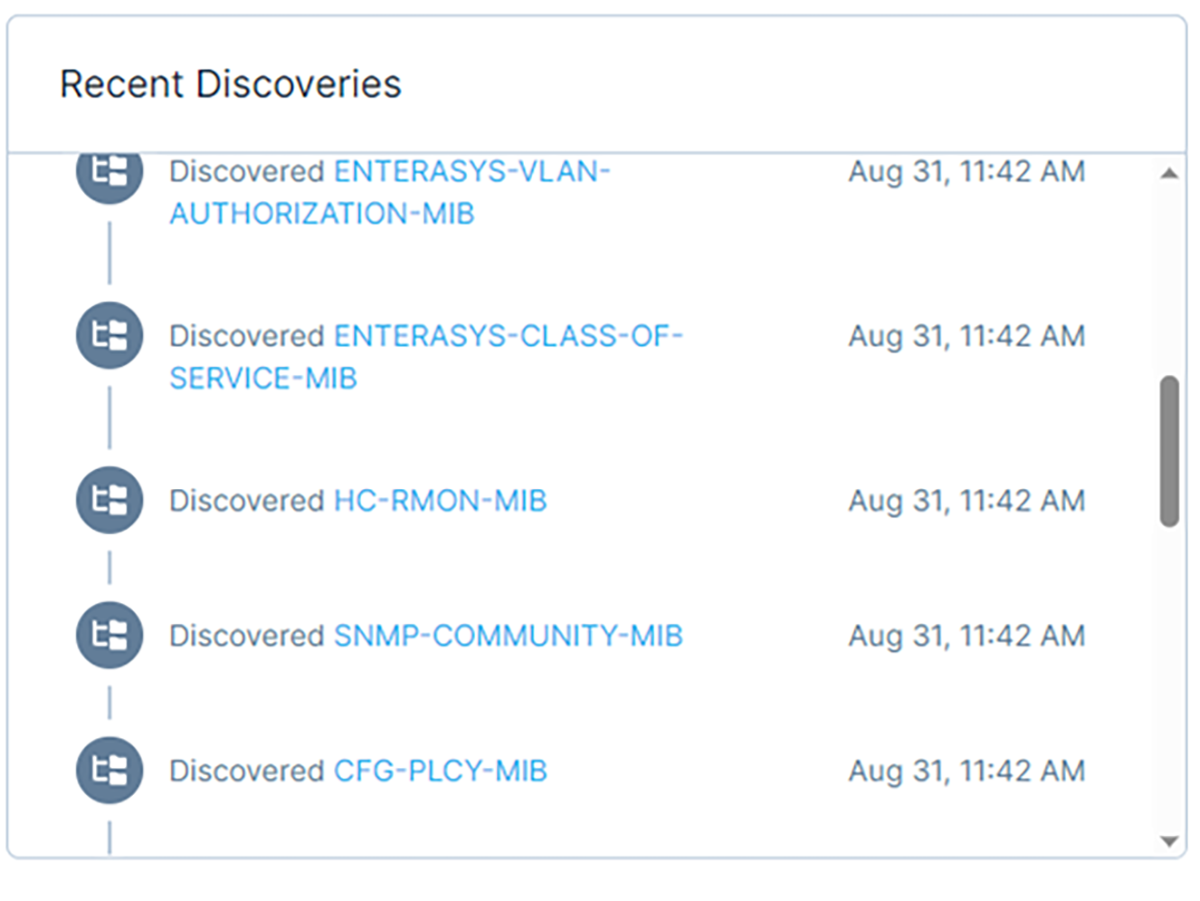The image size is (1200, 901).
Task: Click the icon beside ENTERASYS-VLAN-AUTHORIZATION-MIB discovery
Action: point(109,173)
